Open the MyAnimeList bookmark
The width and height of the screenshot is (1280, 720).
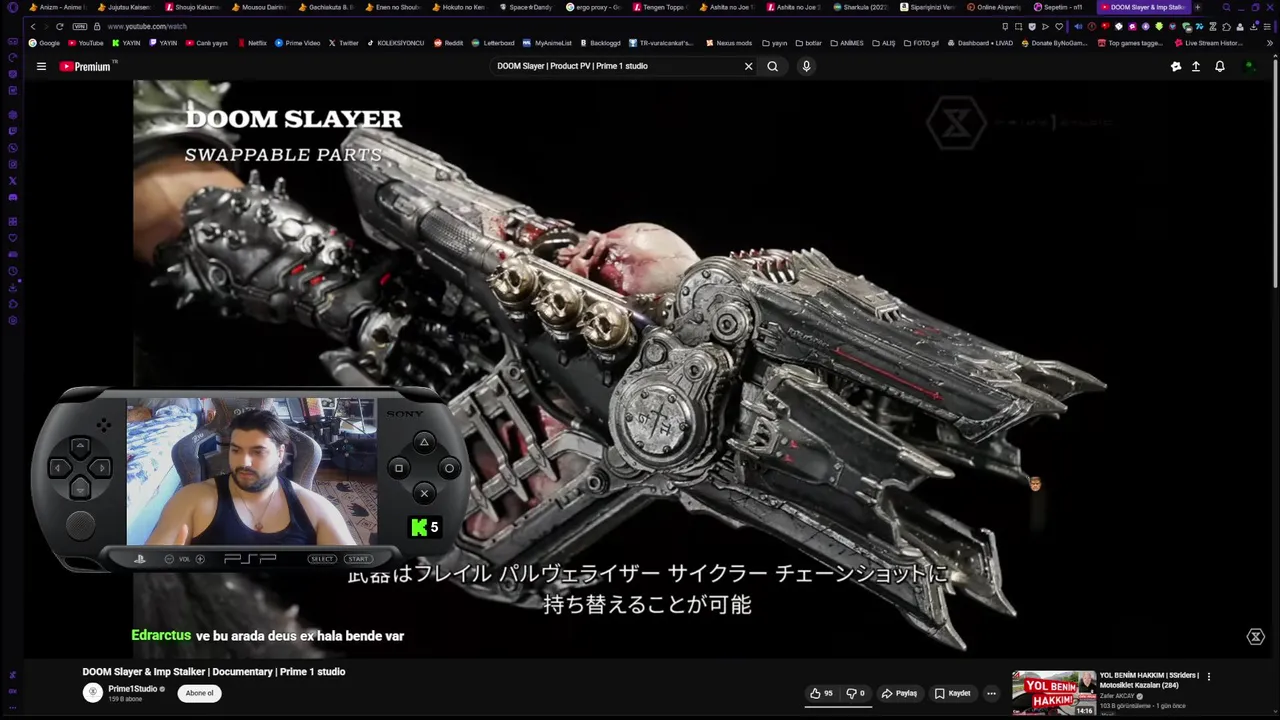click(x=547, y=43)
